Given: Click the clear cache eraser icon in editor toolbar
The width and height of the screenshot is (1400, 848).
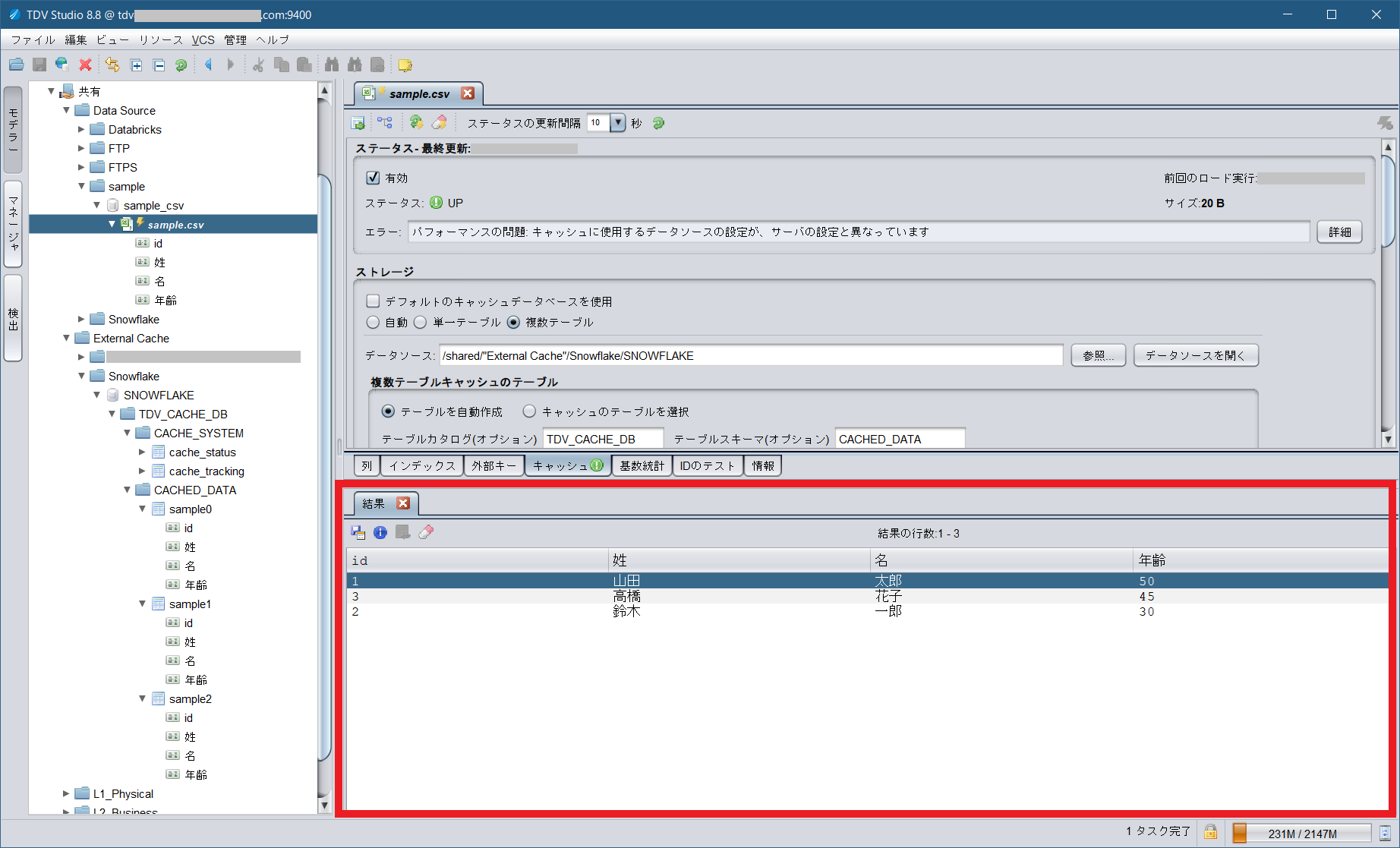Looking at the screenshot, I should tap(439, 122).
